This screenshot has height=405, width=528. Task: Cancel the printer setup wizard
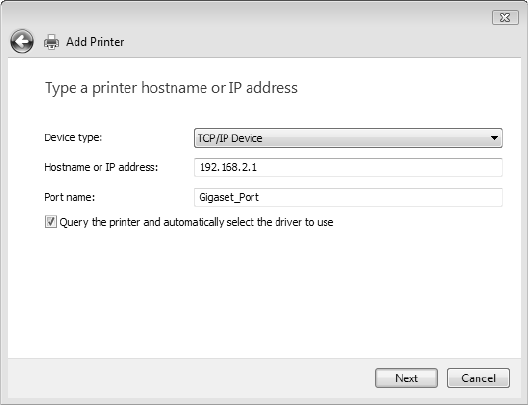[478, 378]
